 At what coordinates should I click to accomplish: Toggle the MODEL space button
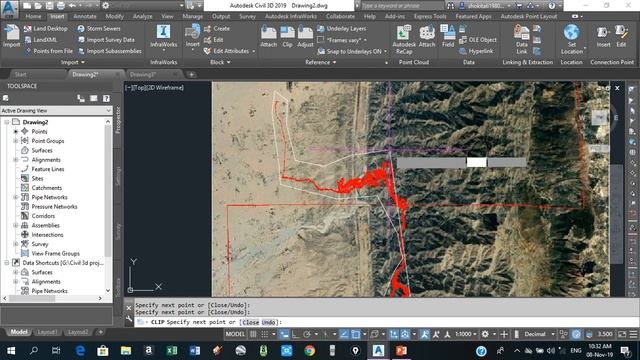[235, 334]
